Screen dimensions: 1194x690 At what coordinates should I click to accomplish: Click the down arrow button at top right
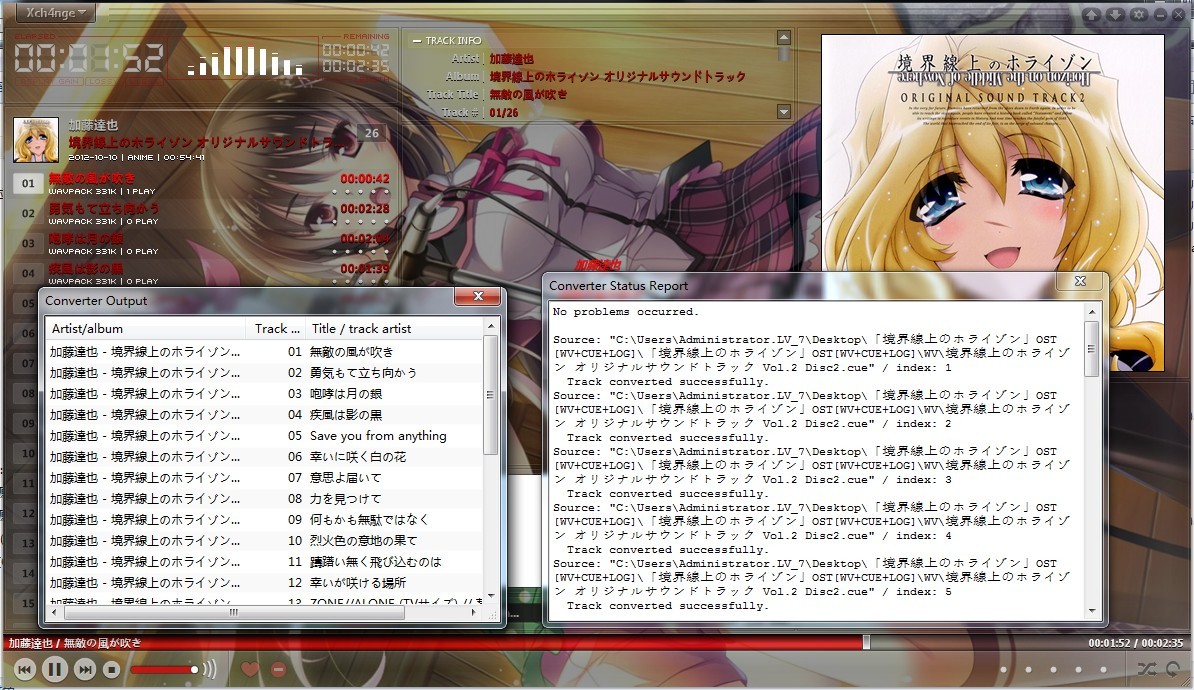[x=1115, y=14]
